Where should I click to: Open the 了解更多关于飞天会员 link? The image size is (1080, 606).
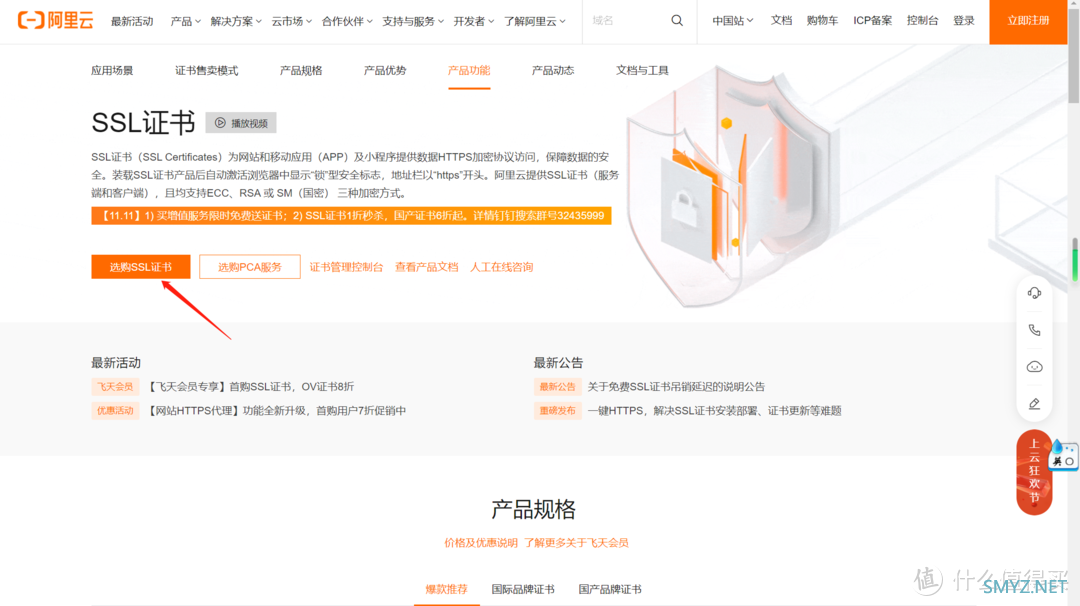[577, 543]
